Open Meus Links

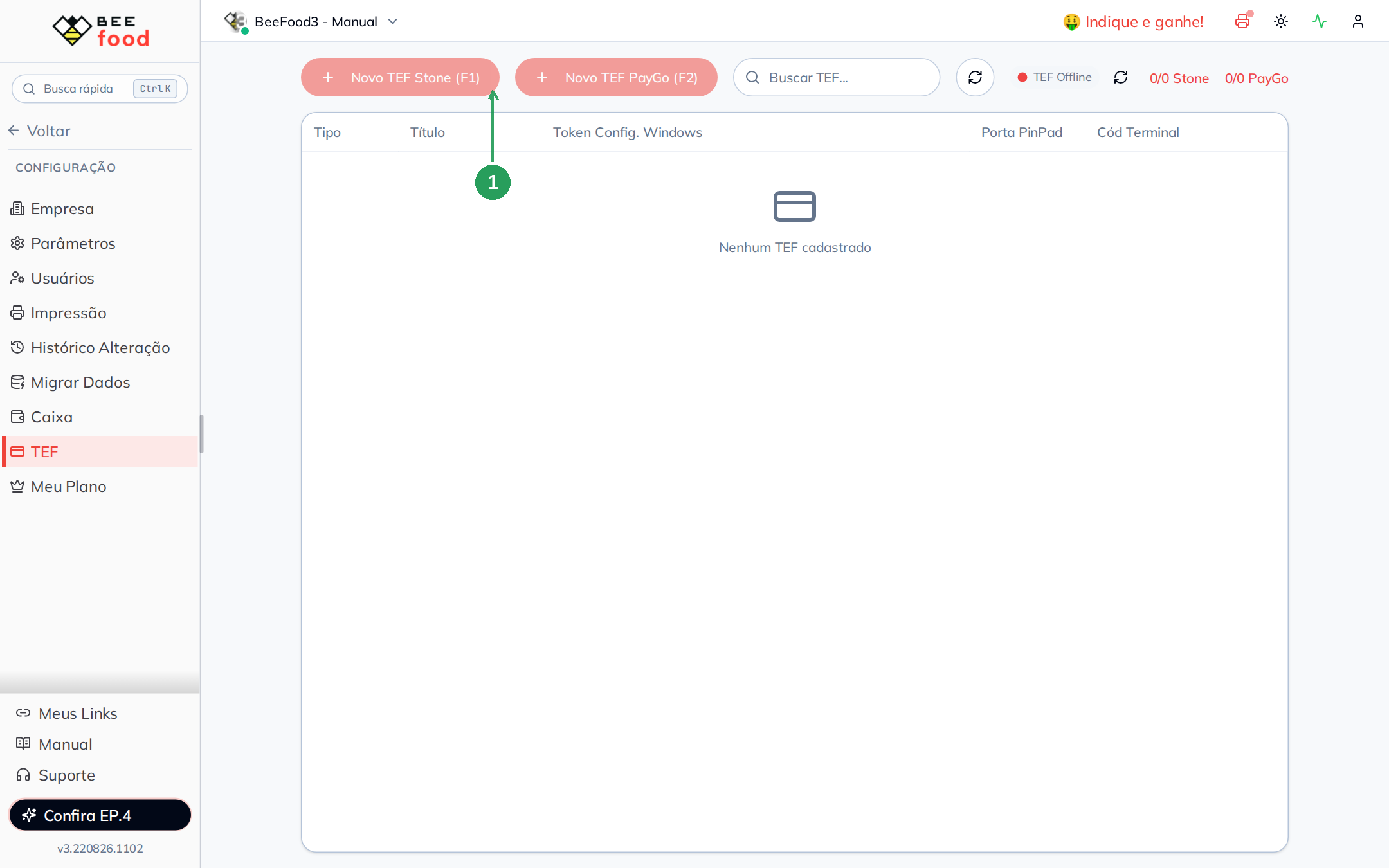67,714
